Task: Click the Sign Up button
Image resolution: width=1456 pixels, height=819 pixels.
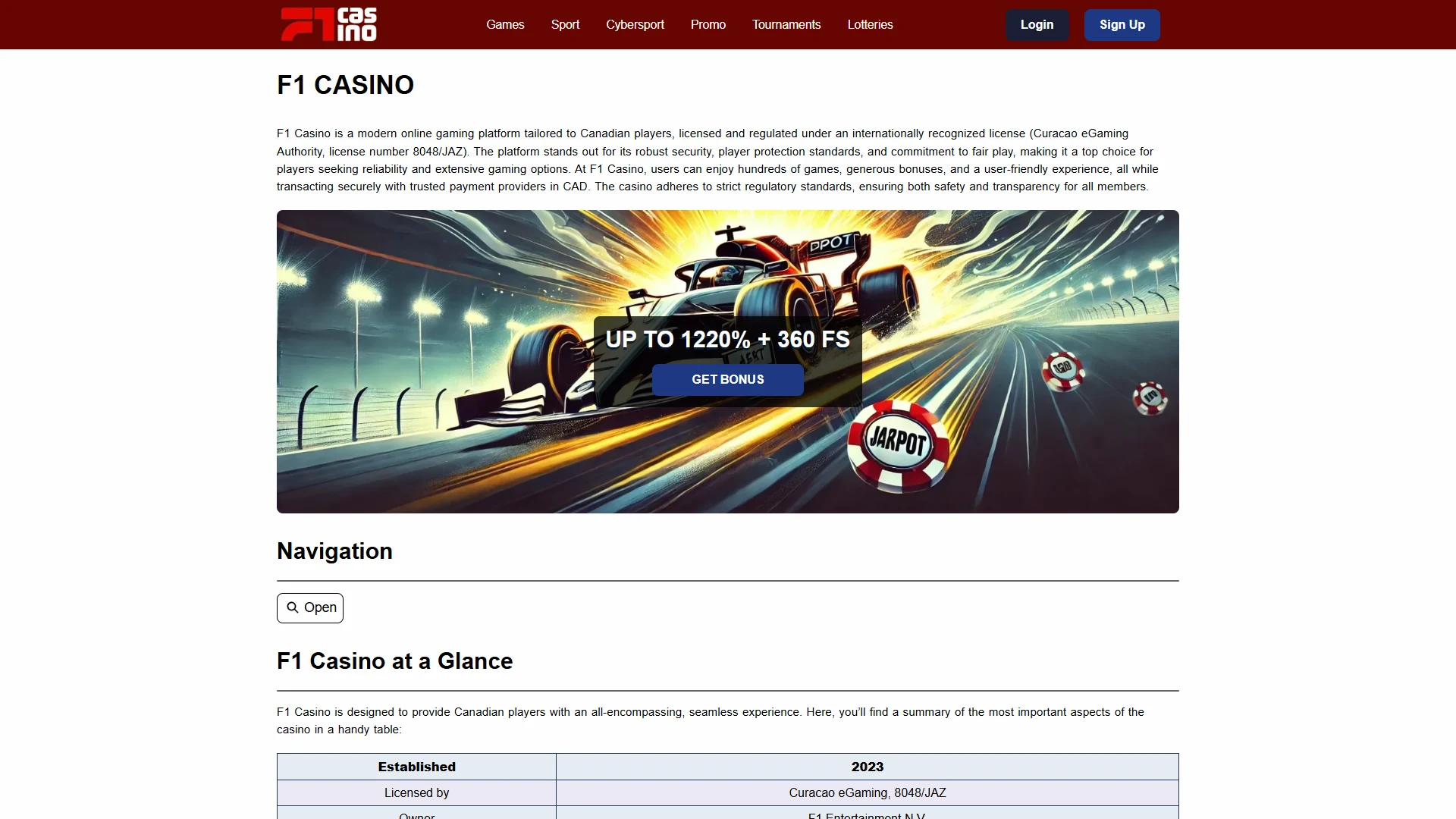Action: point(1122,25)
